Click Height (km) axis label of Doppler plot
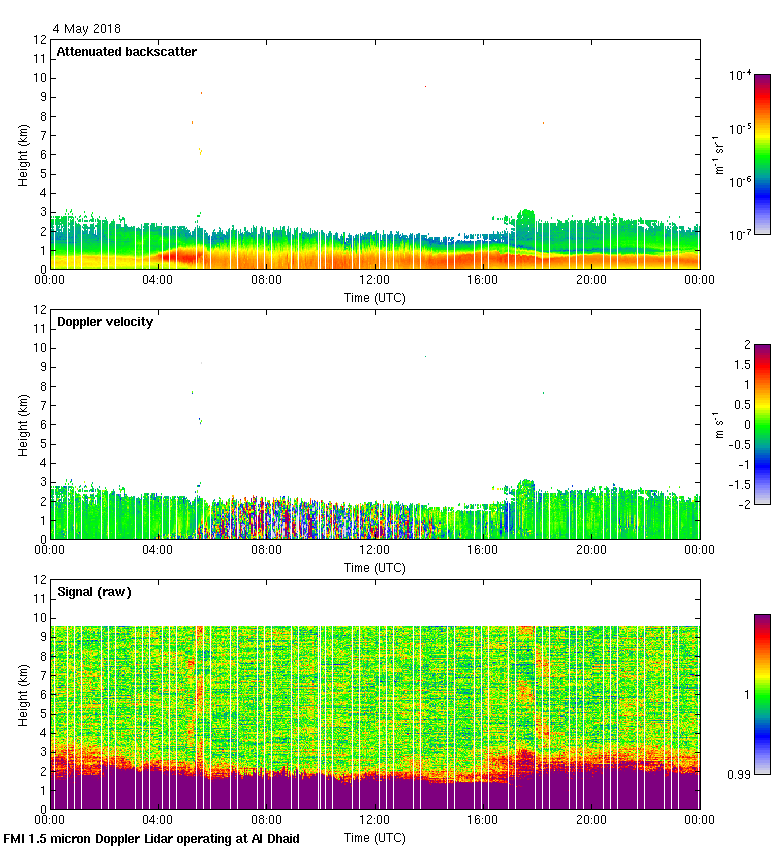Screen dimensions: 780x850 coord(22,424)
